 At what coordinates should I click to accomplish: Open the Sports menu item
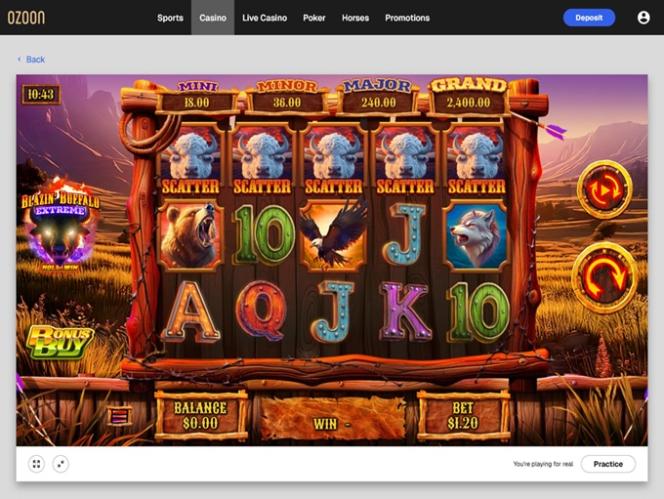tap(170, 18)
